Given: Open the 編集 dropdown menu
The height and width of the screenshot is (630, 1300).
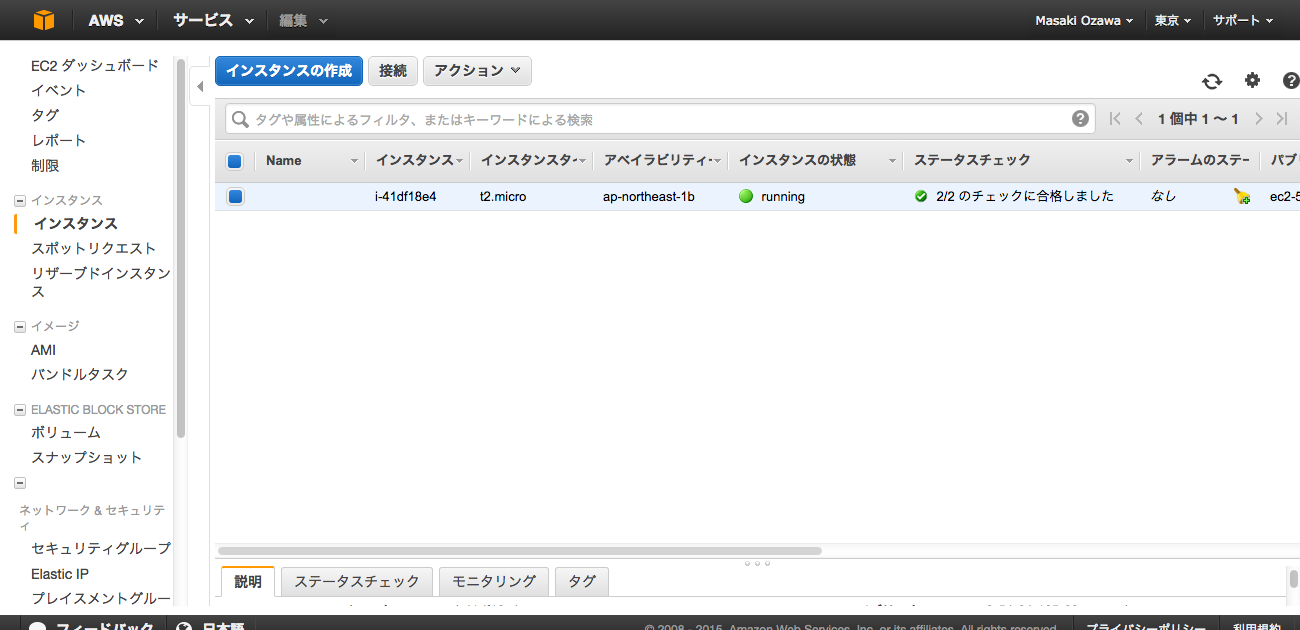Looking at the screenshot, I should tap(304, 20).
